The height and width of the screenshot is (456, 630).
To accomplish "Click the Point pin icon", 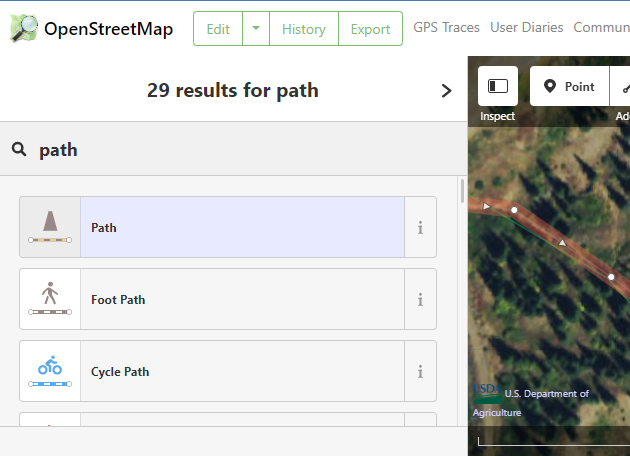I will [x=549, y=86].
